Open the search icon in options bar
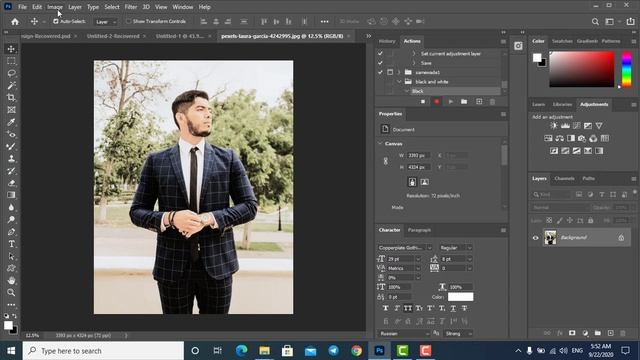This screenshot has height=360, width=640. pyautogui.click(x=595, y=22)
